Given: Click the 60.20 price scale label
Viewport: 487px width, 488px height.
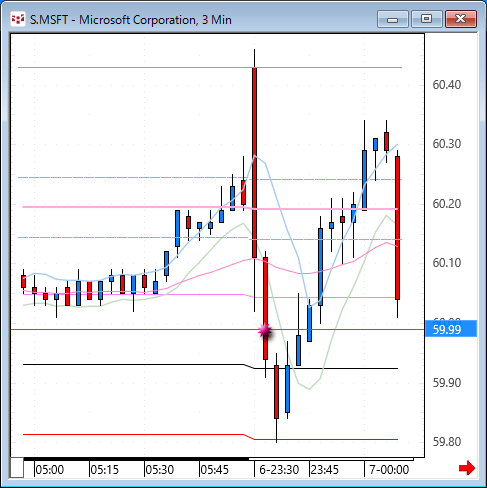Looking at the screenshot, I should [x=447, y=203].
